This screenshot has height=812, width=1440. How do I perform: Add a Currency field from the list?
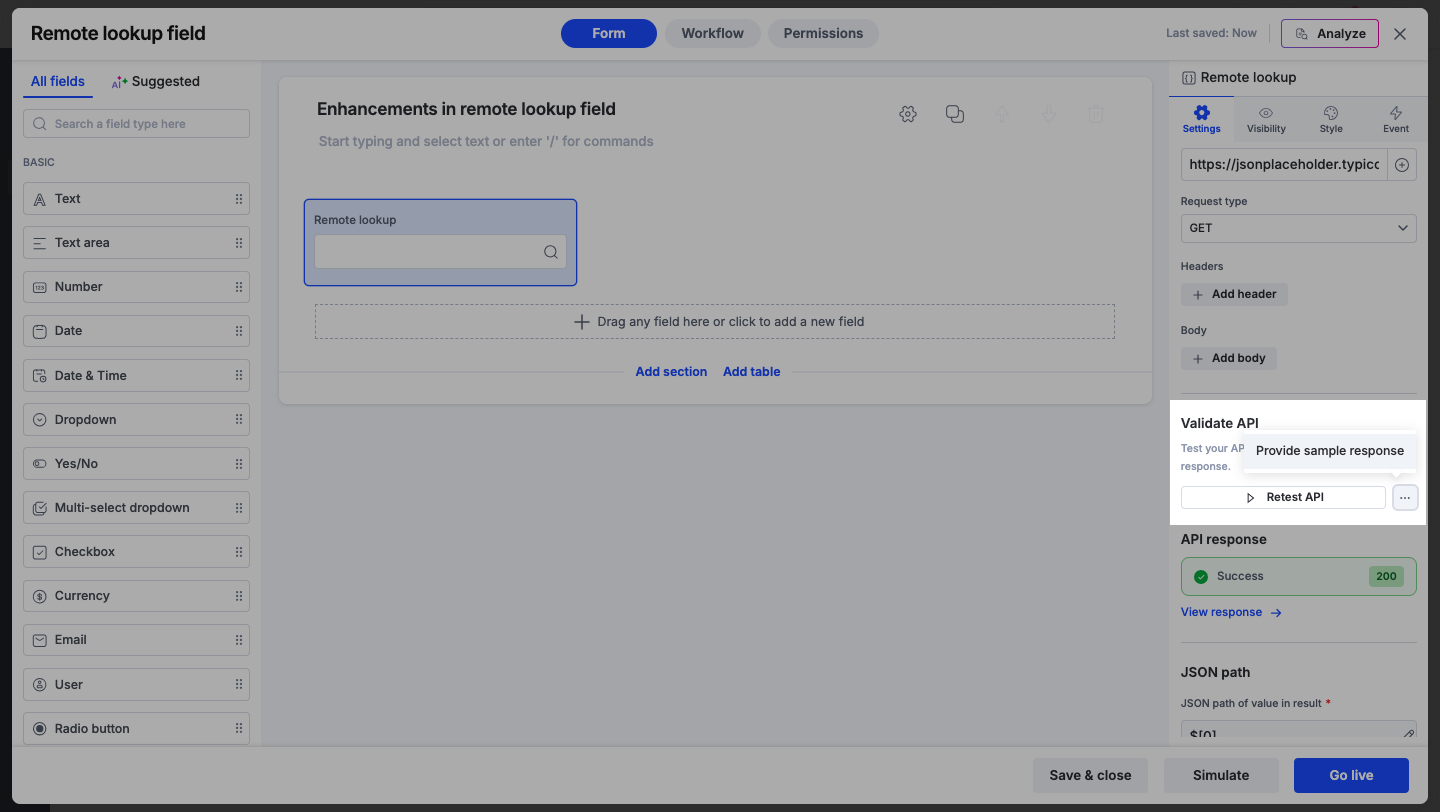click(136, 596)
